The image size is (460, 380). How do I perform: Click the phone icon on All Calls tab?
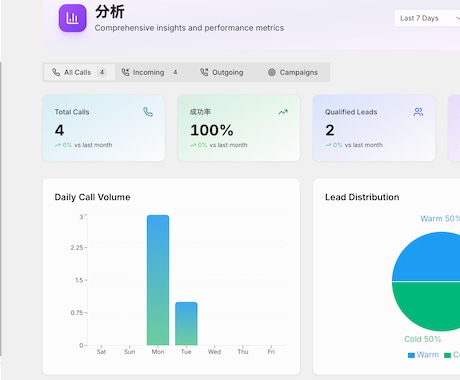(x=56, y=72)
